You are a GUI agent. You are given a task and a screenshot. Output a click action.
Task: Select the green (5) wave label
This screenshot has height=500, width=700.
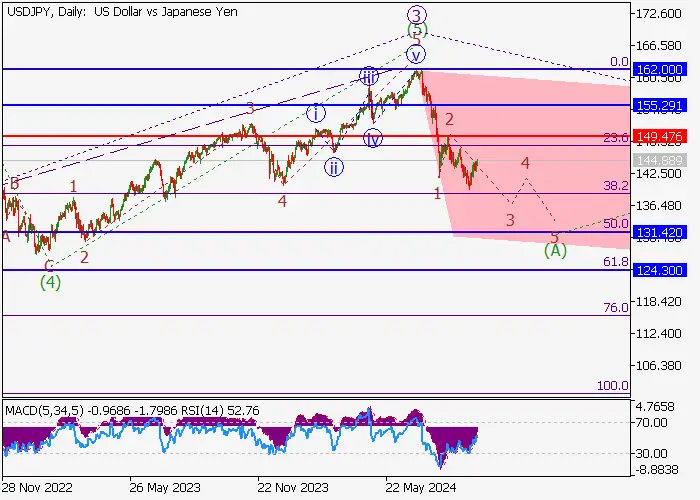pos(417,31)
